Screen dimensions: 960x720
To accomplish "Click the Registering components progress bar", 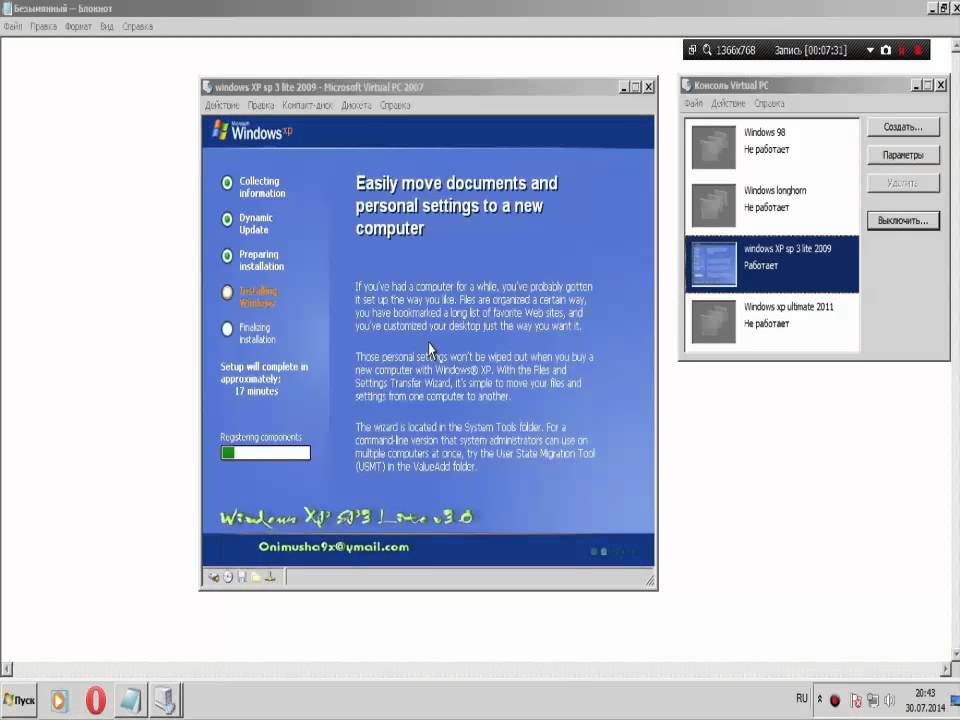I will tap(266, 452).
